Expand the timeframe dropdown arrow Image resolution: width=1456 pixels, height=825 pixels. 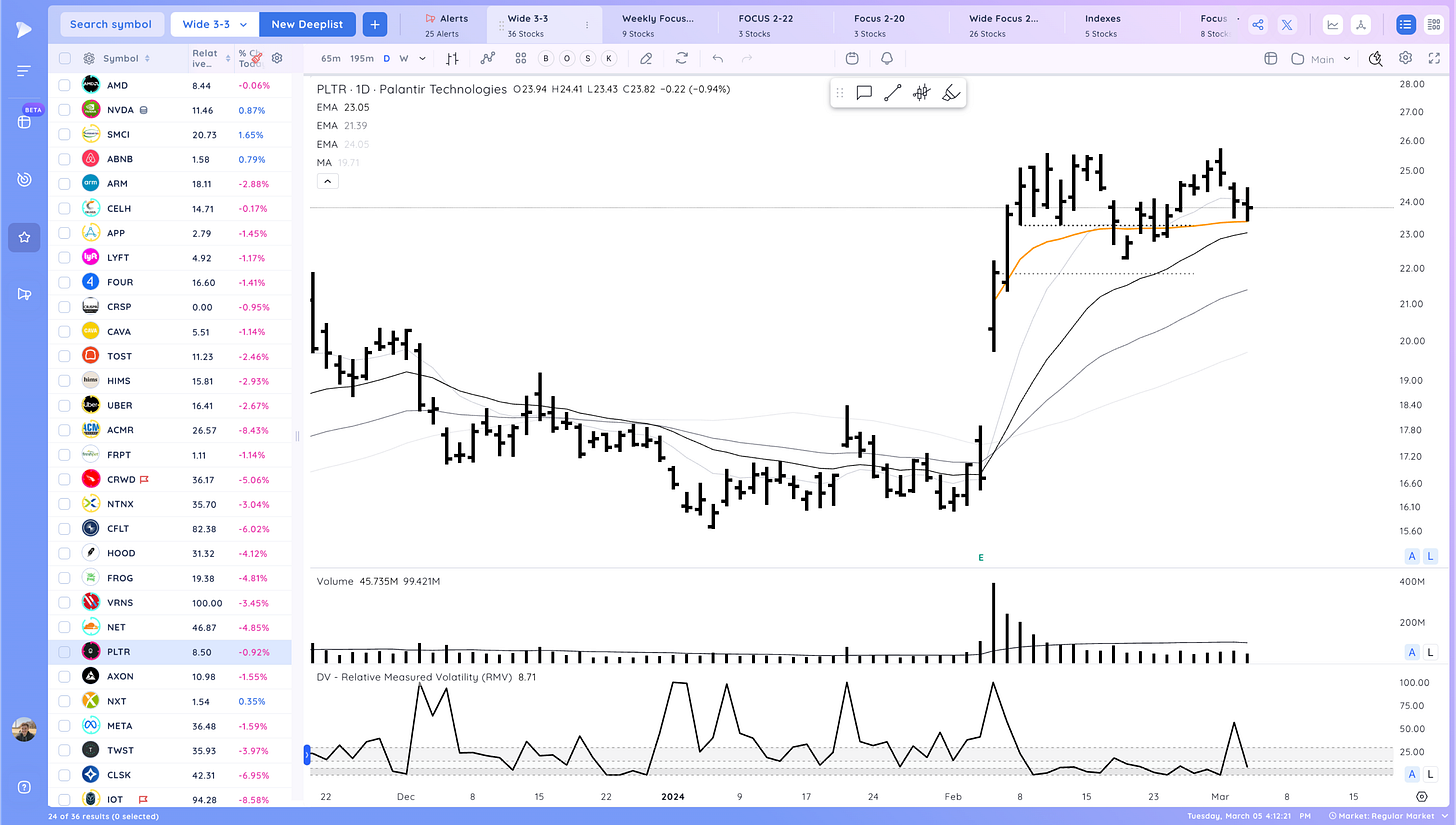click(x=421, y=59)
